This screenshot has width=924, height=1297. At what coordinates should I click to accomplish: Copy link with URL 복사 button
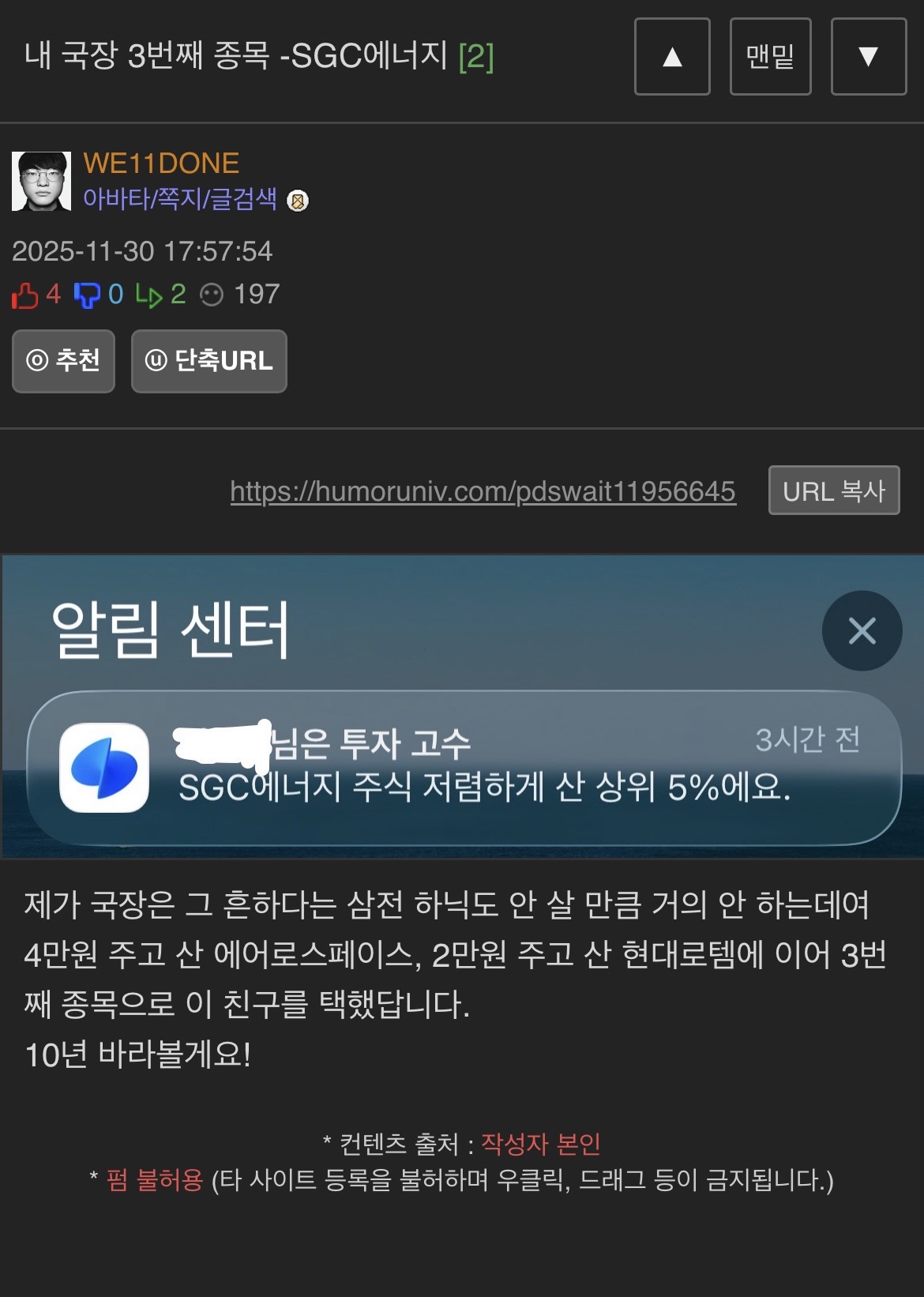pyautogui.click(x=834, y=491)
